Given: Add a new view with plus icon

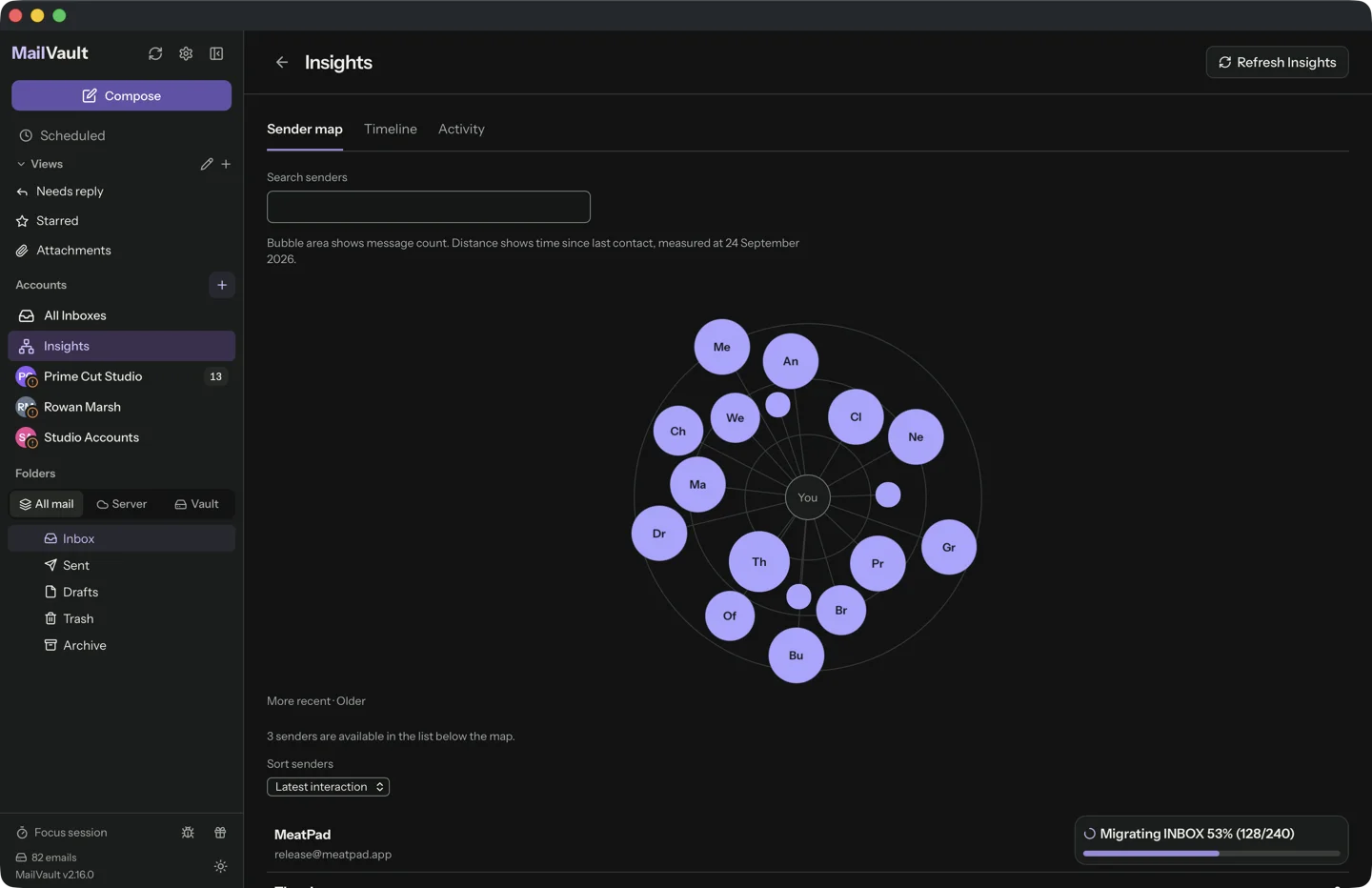Looking at the screenshot, I should pos(226,164).
